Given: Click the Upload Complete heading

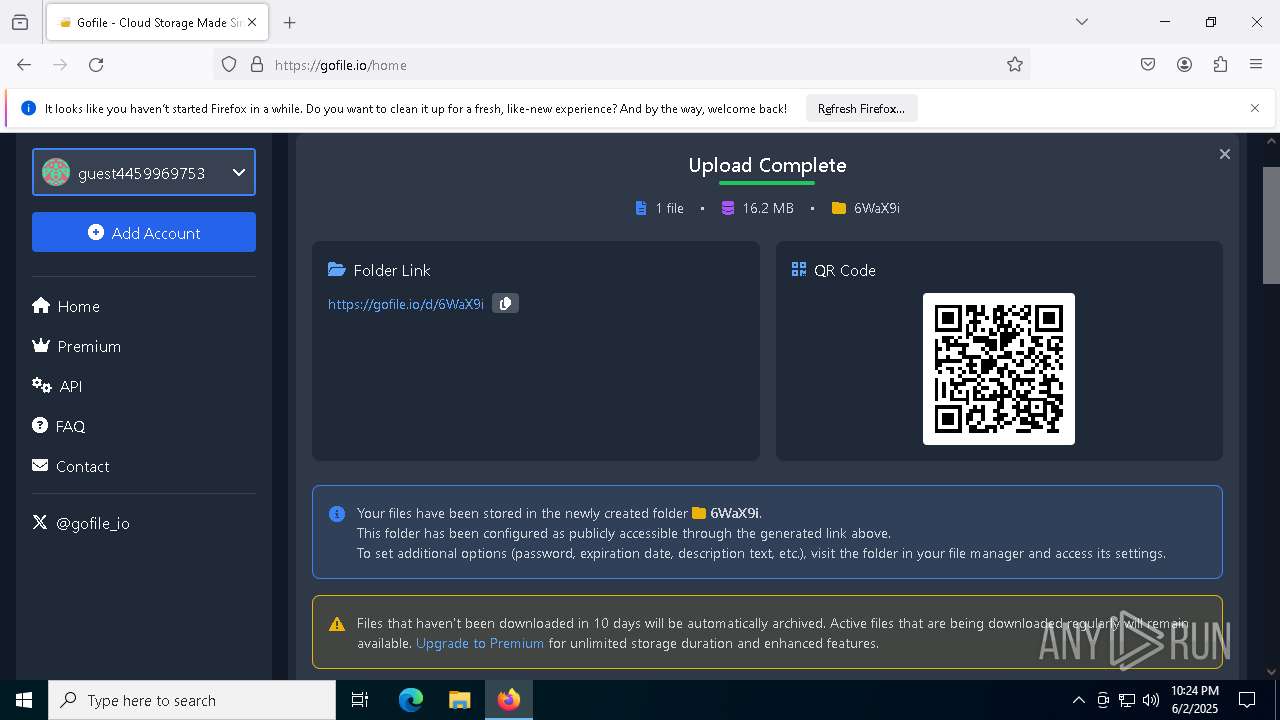Looking at the screenshot, I should click(x=767, y=165).
